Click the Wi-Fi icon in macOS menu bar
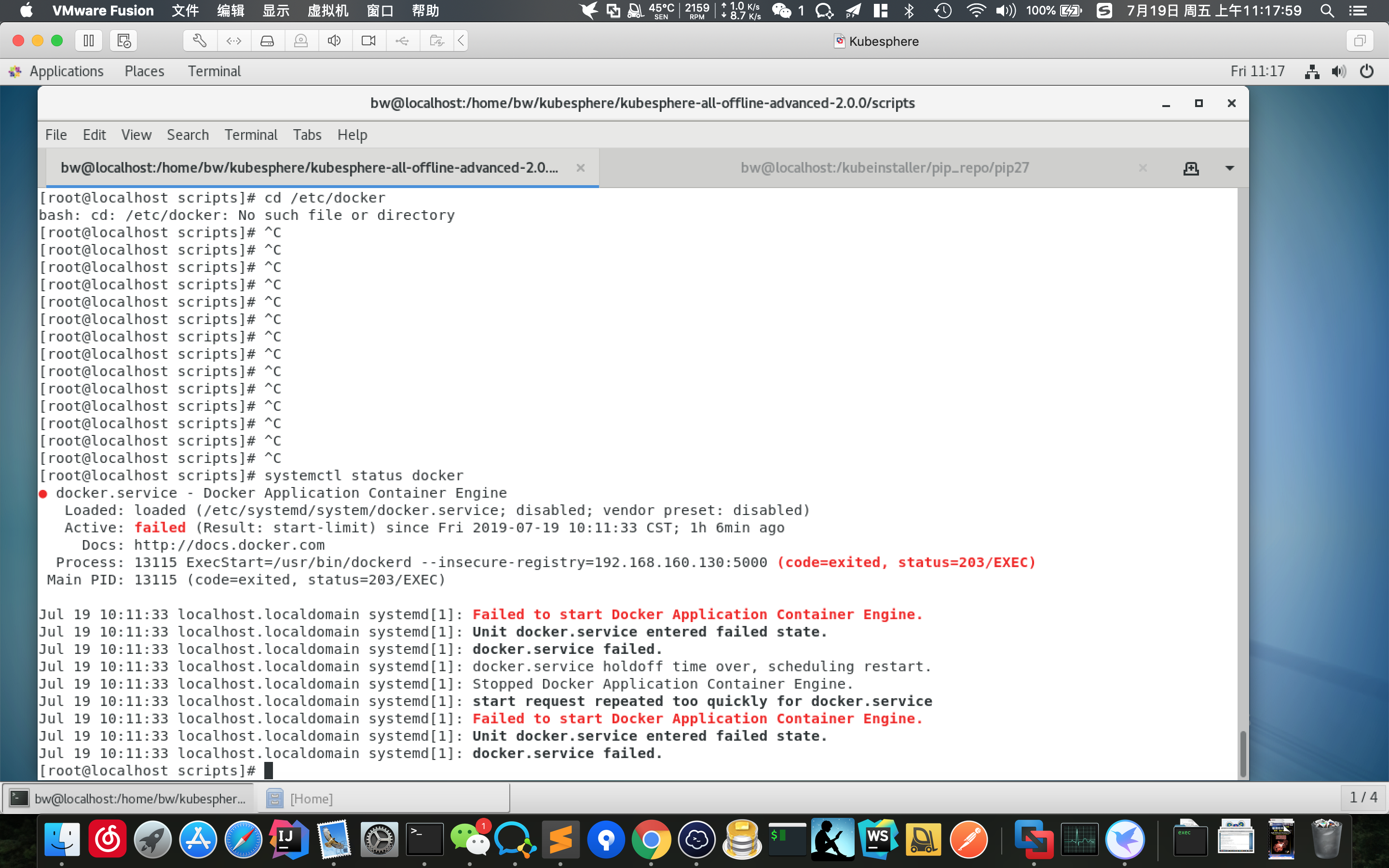 [975, 10]
